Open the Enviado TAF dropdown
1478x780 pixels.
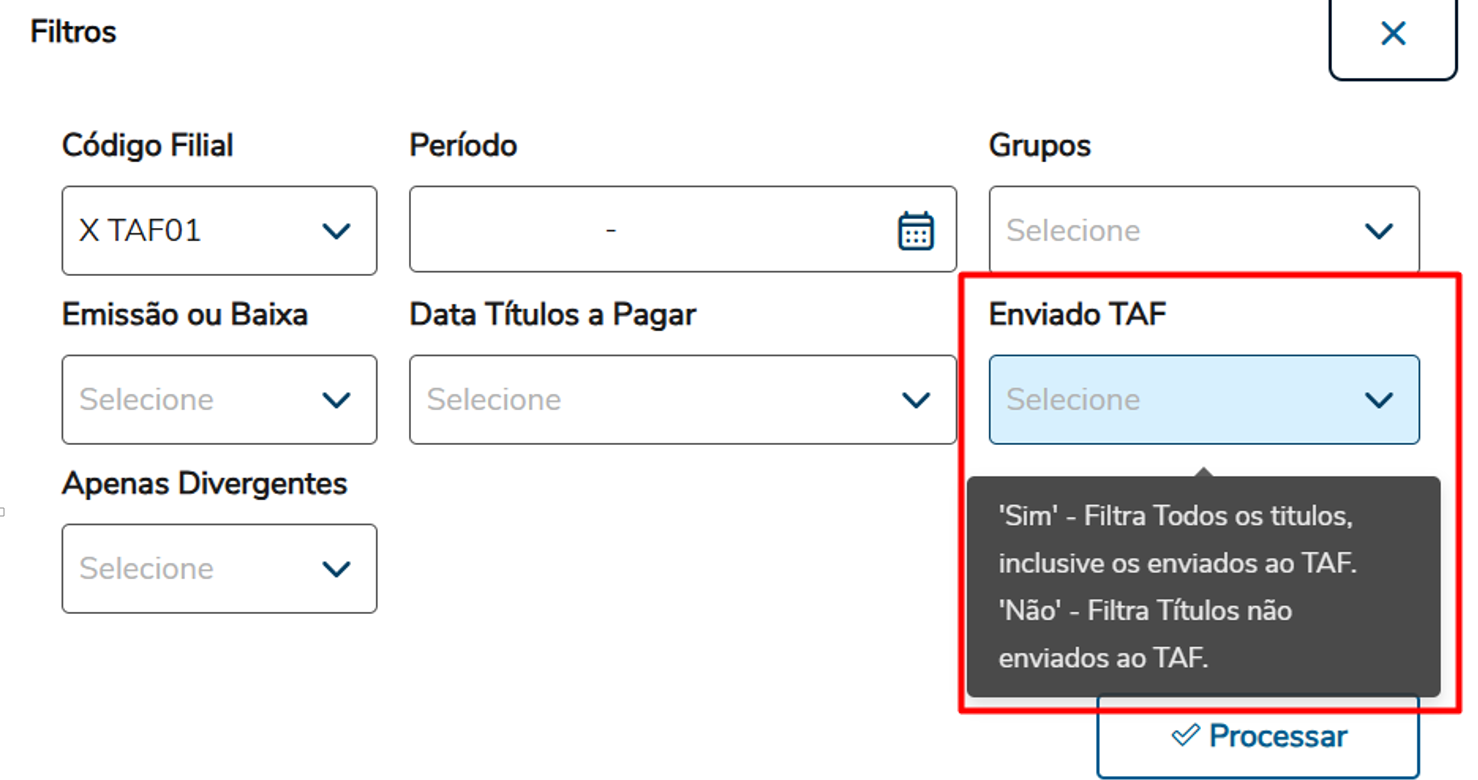[x=1170, y=400]
